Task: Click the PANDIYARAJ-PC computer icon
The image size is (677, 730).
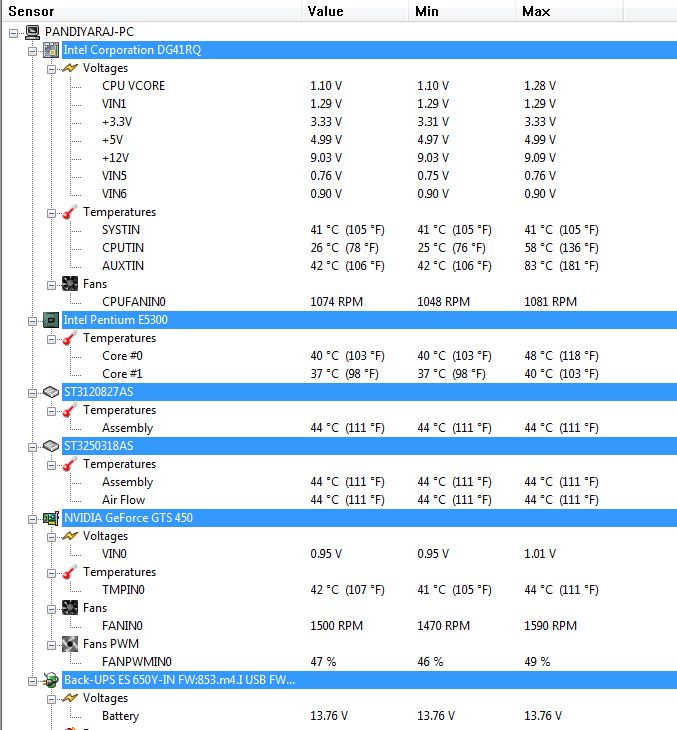Action: point(33,32)
